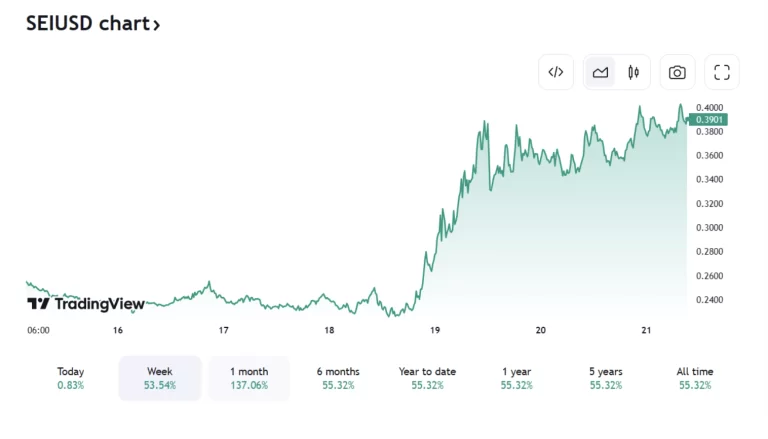768x439 pixels.
Task: Switch to candlestick chart view
Action: 633,72
